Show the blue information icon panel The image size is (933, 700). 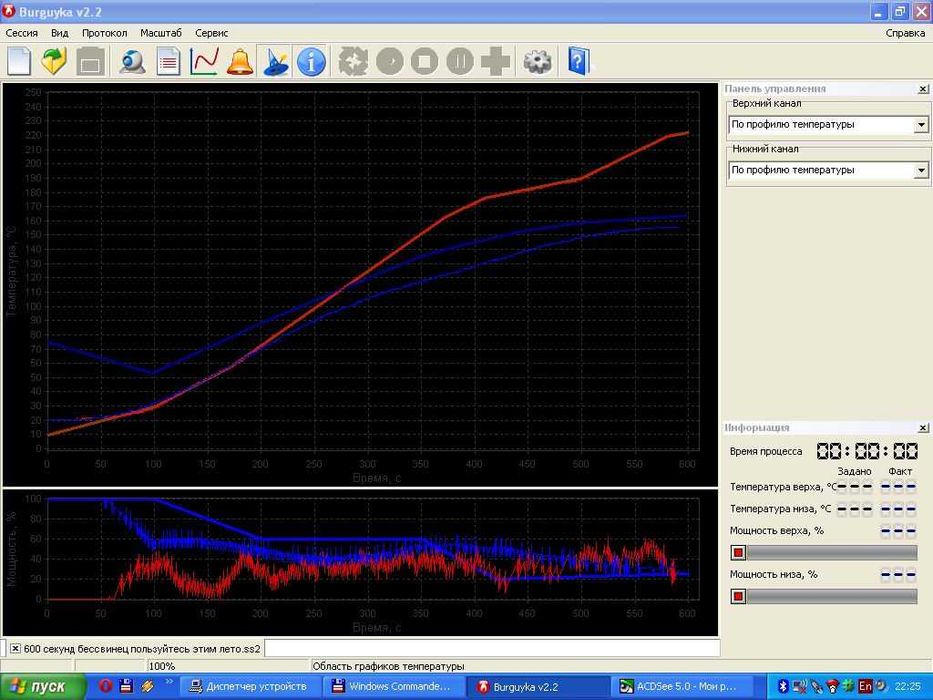[311, 61]
